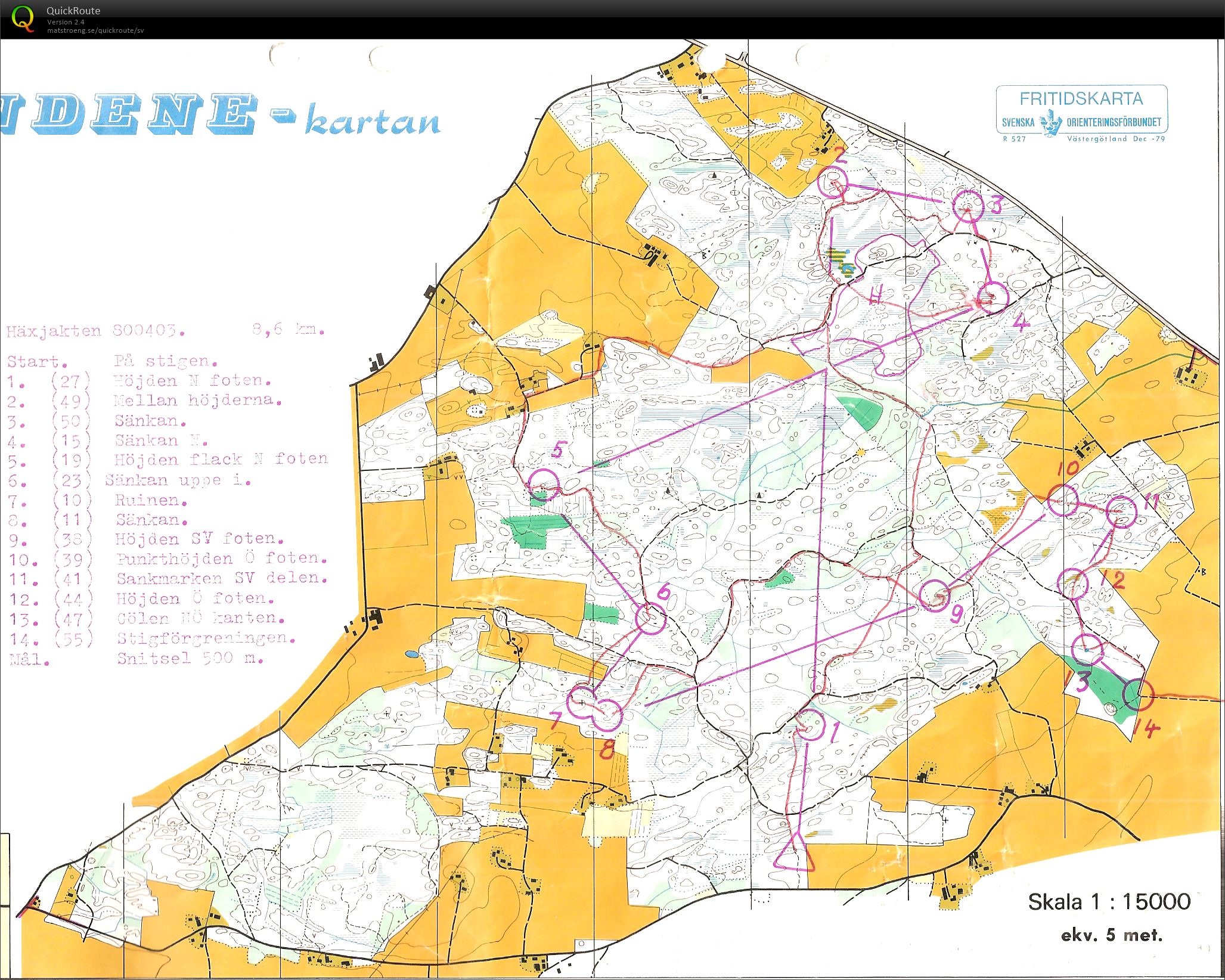Click the FRITIDSKARTA heading in the map stamp
This screenshot has width=1225, height=980.
click(x=1081, y=98)
